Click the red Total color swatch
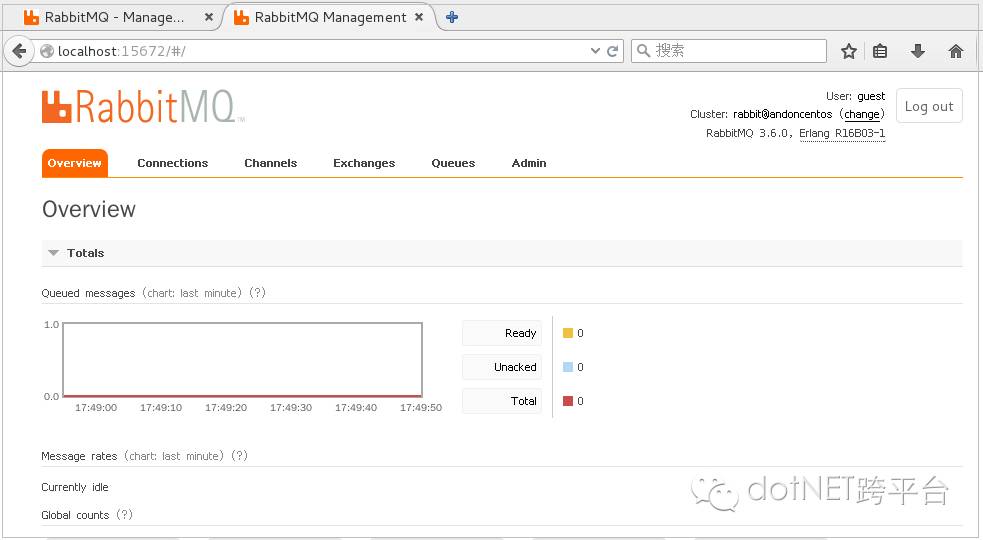The height and width of the screenshot is (540, 983). tap(568, 401)
